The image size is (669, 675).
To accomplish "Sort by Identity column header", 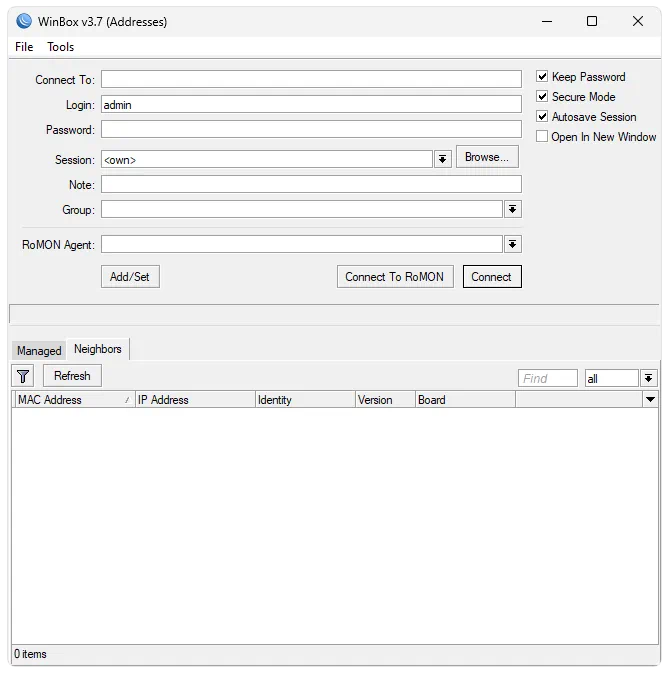I will click(x=305, y=399).
